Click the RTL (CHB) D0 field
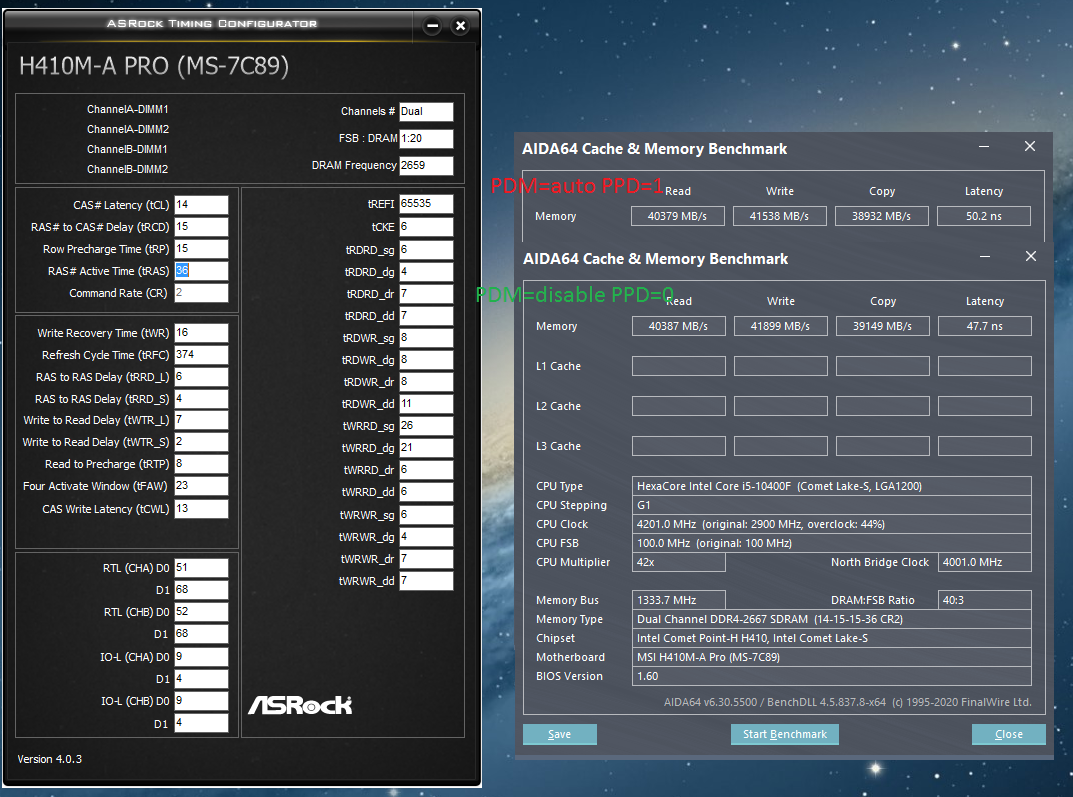The height and width of the screenshot is (797, 1073). pyautogui.click(x=201, y=612)
